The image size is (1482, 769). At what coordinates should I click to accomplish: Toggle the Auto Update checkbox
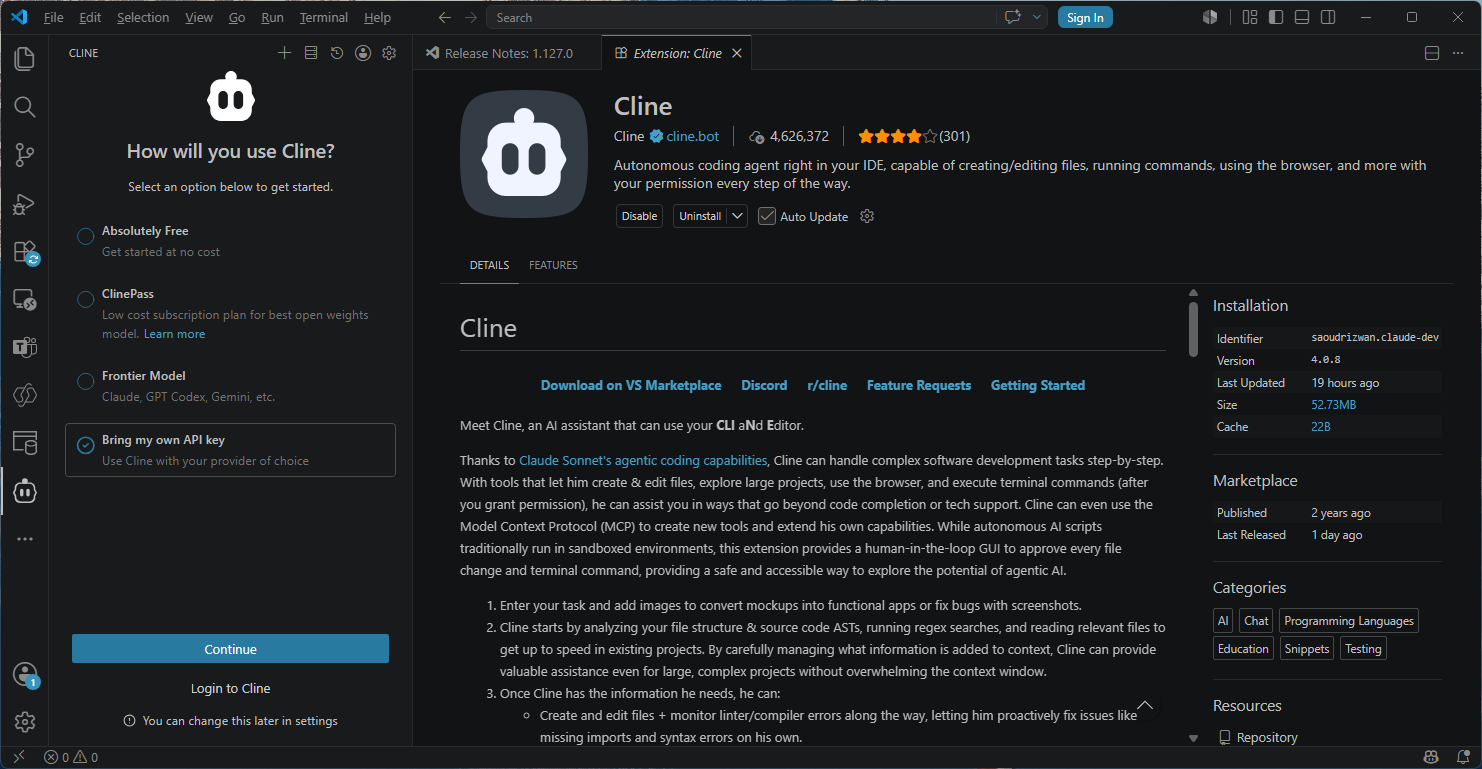(767, 216)
